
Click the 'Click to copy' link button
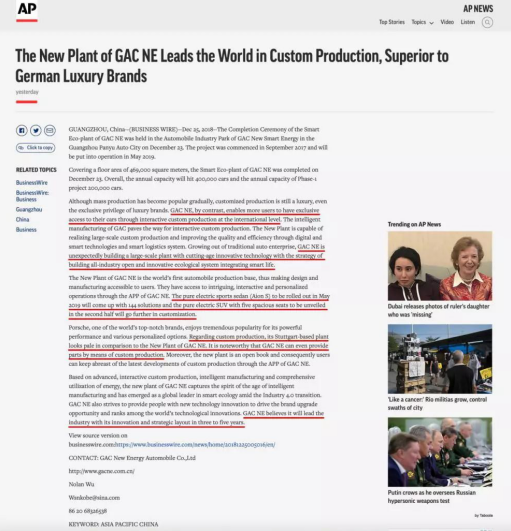pos(36,148)
